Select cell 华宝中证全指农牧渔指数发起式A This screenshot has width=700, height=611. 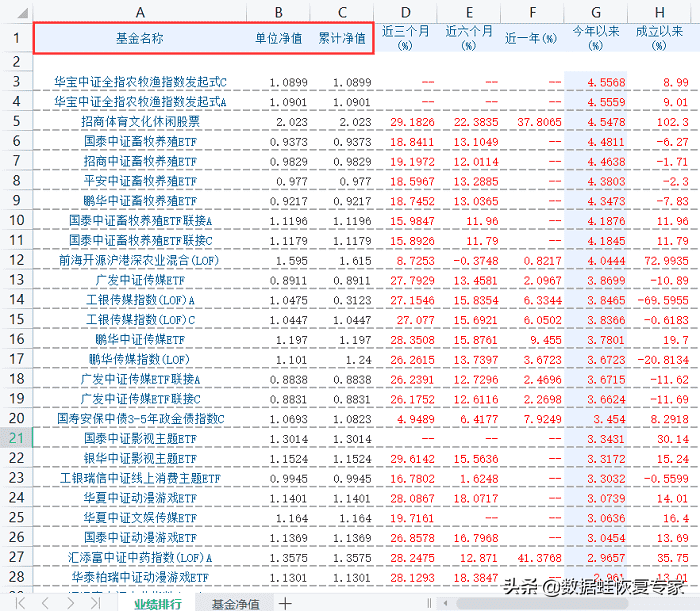[x=140, y=102]
